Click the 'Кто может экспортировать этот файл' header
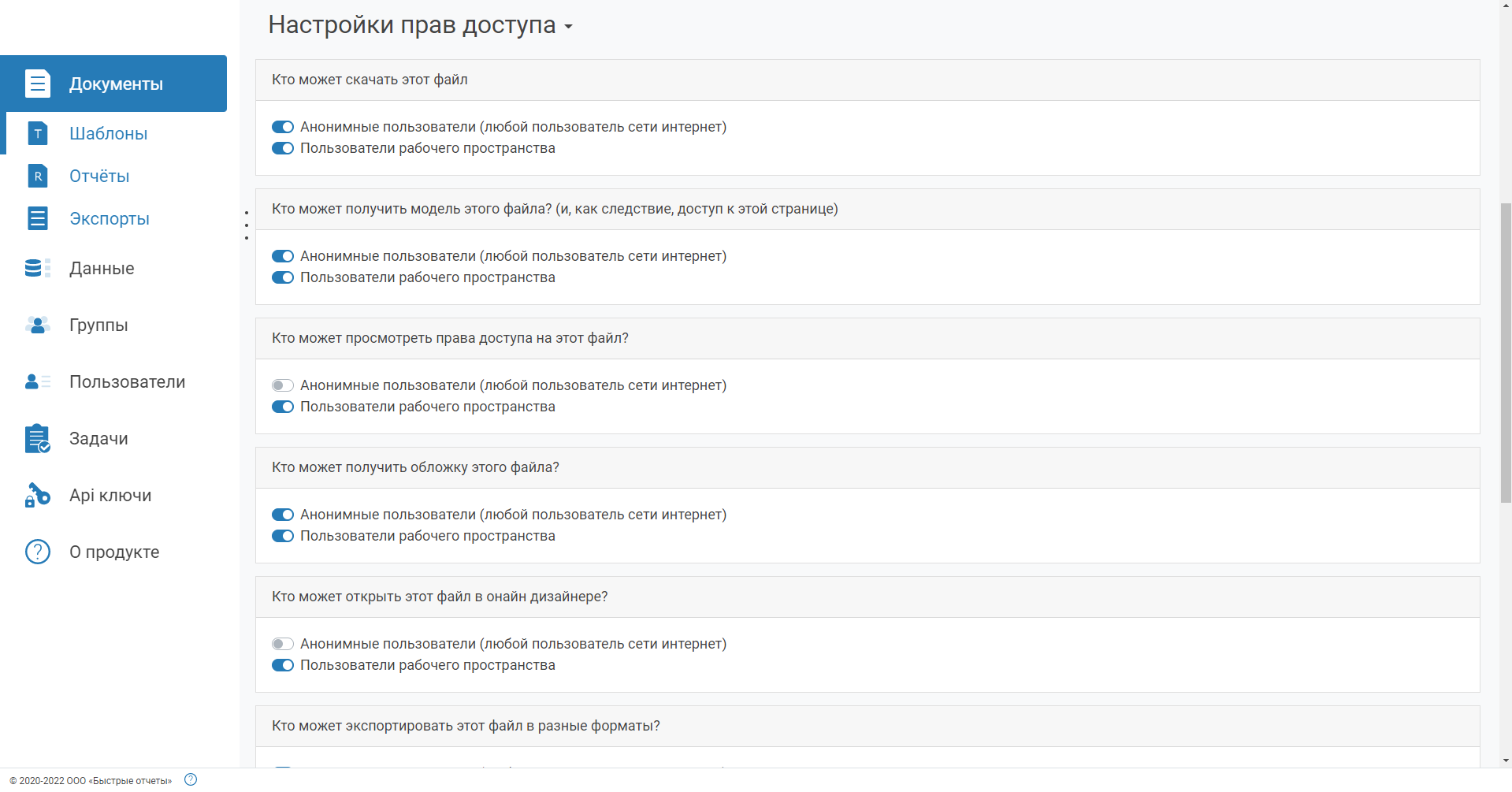Image resolution: width=1512 pixels, height=792 pixels. tap(867, 726)
